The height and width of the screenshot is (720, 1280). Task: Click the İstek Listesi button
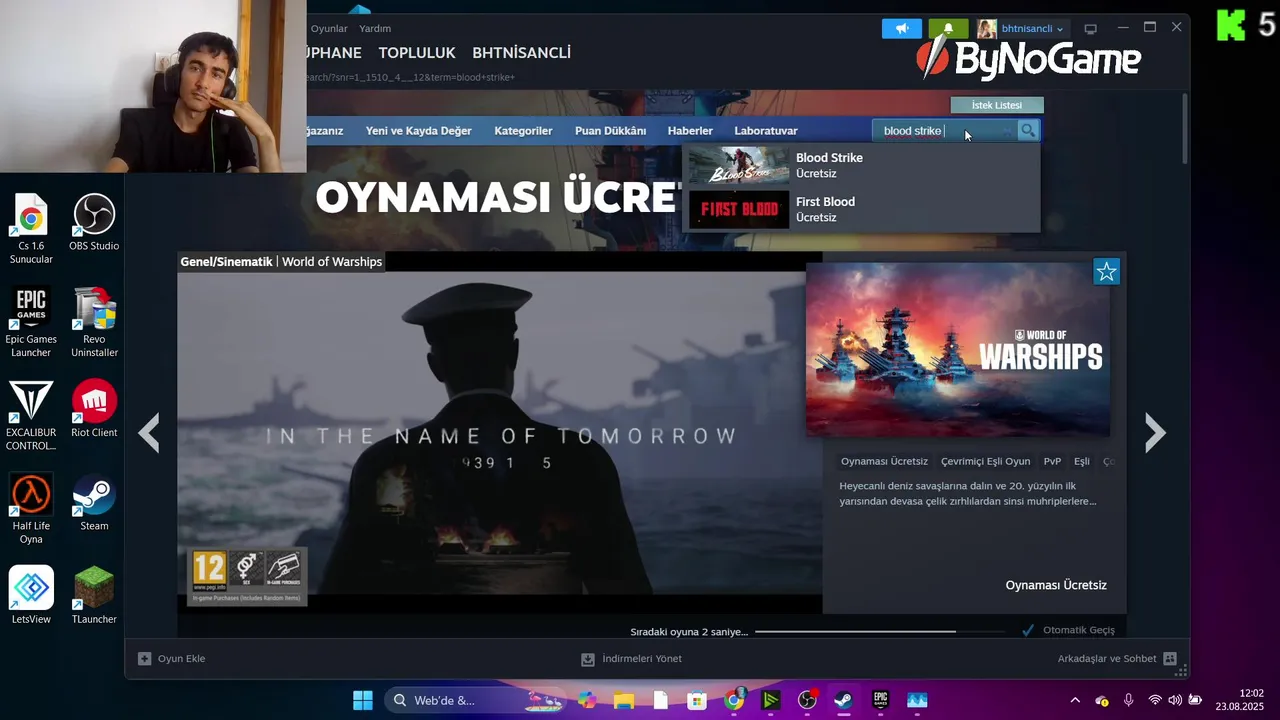pos(997,105)
